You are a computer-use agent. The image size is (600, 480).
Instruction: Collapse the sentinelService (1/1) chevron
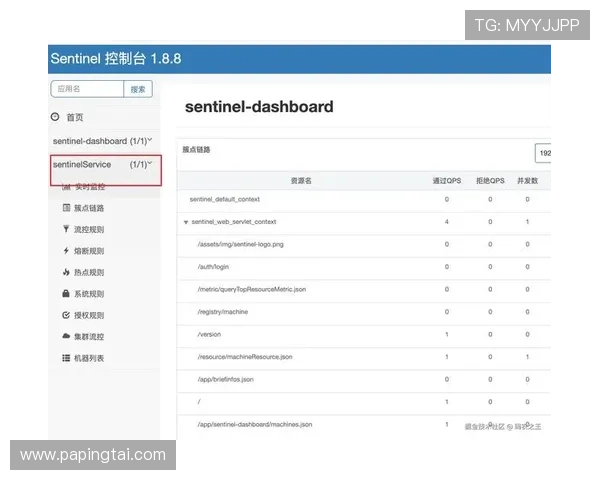click(150, 163)
